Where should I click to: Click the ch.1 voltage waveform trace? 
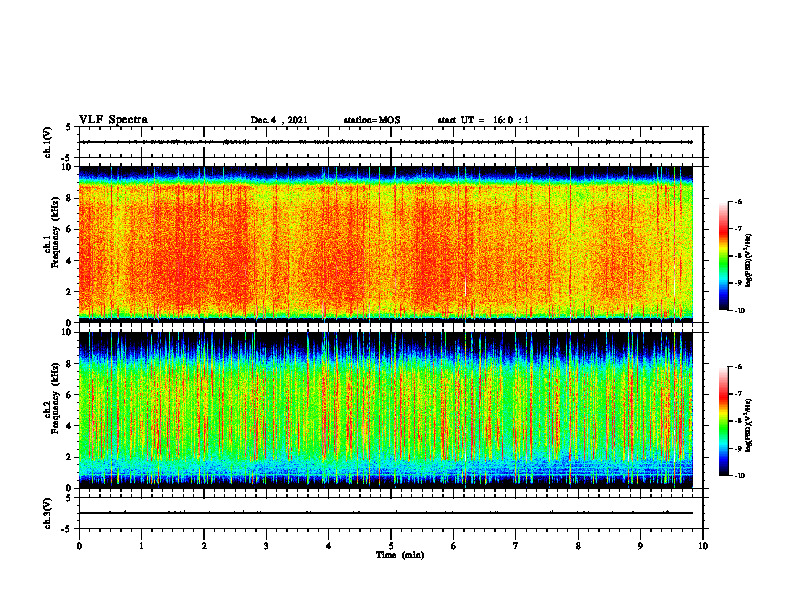tap(385, 142)
